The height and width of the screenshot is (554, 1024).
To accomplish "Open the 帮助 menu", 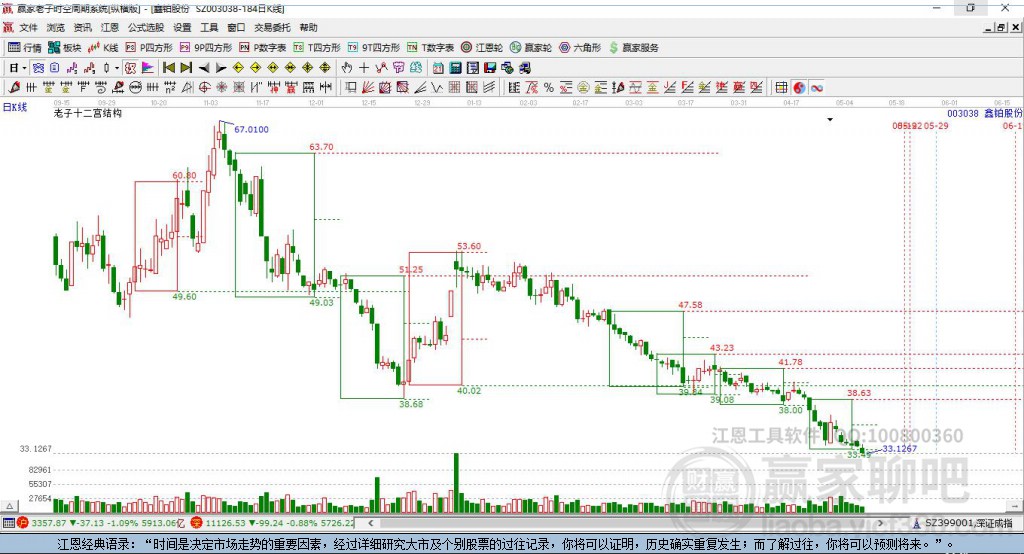I will click(308, 27).
